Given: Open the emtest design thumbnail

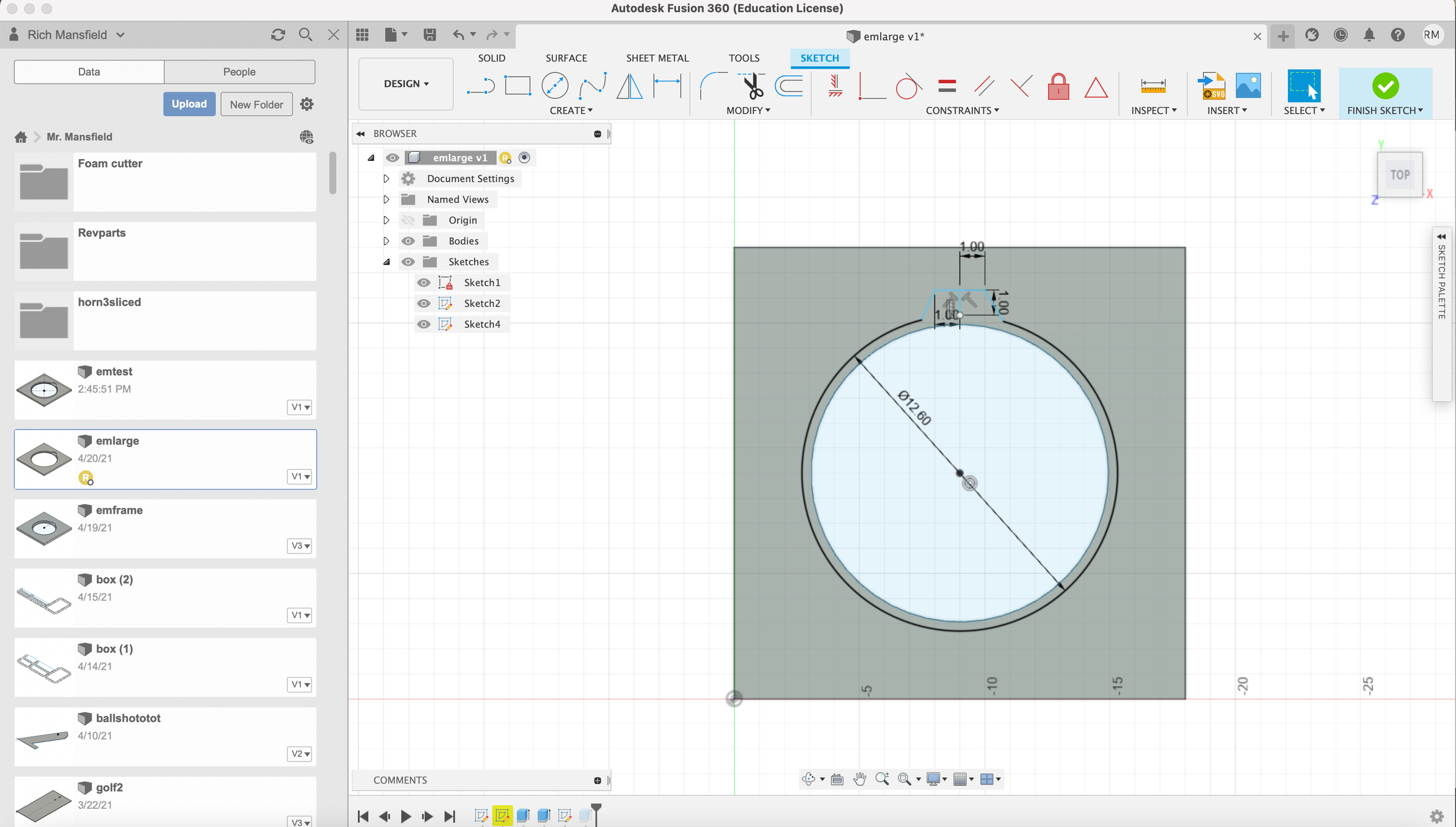Looking at the screenshot, I should pyautogui.click(x=44, y=390).
